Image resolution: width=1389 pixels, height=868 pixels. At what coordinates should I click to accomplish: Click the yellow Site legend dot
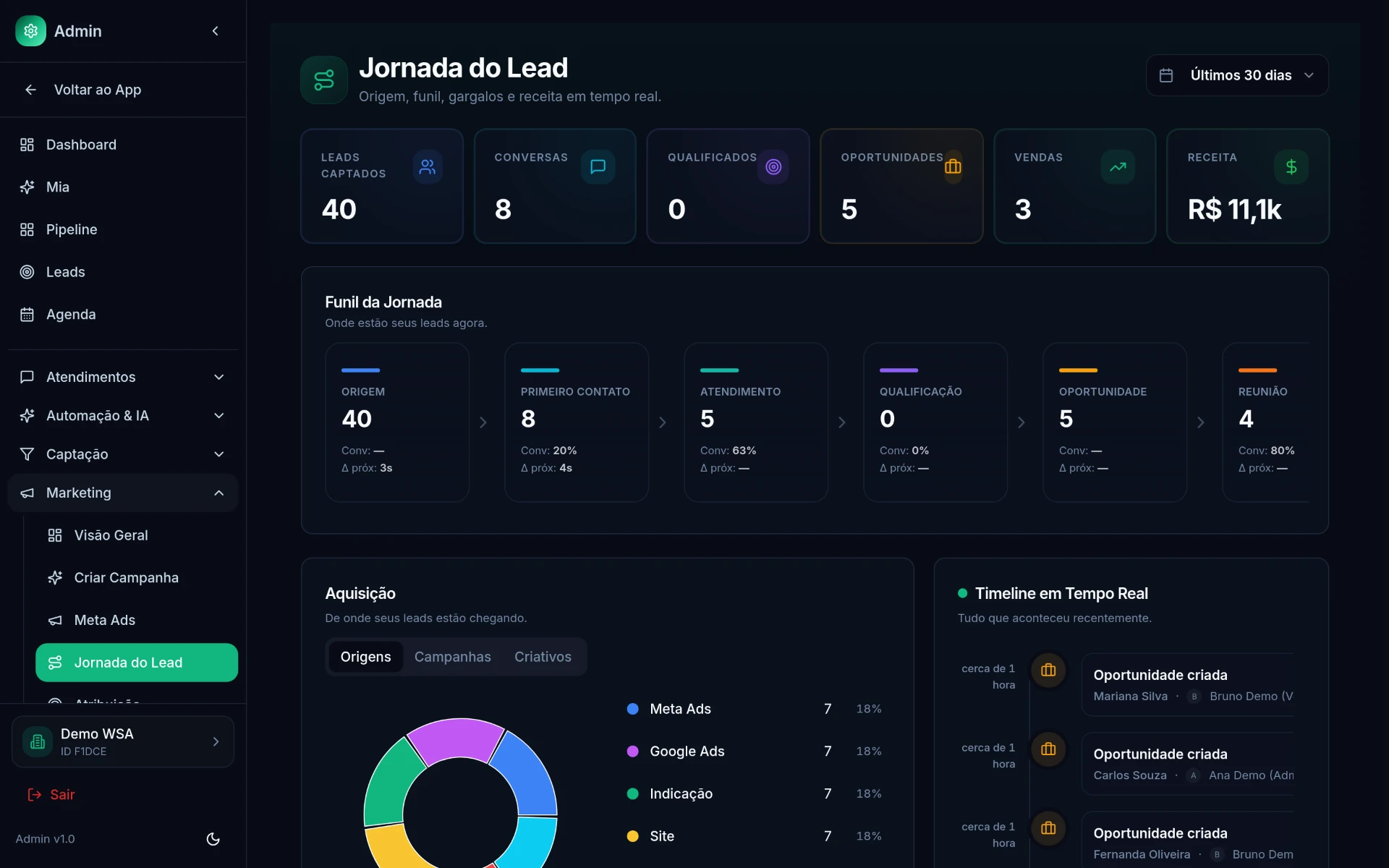coord(632,836)
